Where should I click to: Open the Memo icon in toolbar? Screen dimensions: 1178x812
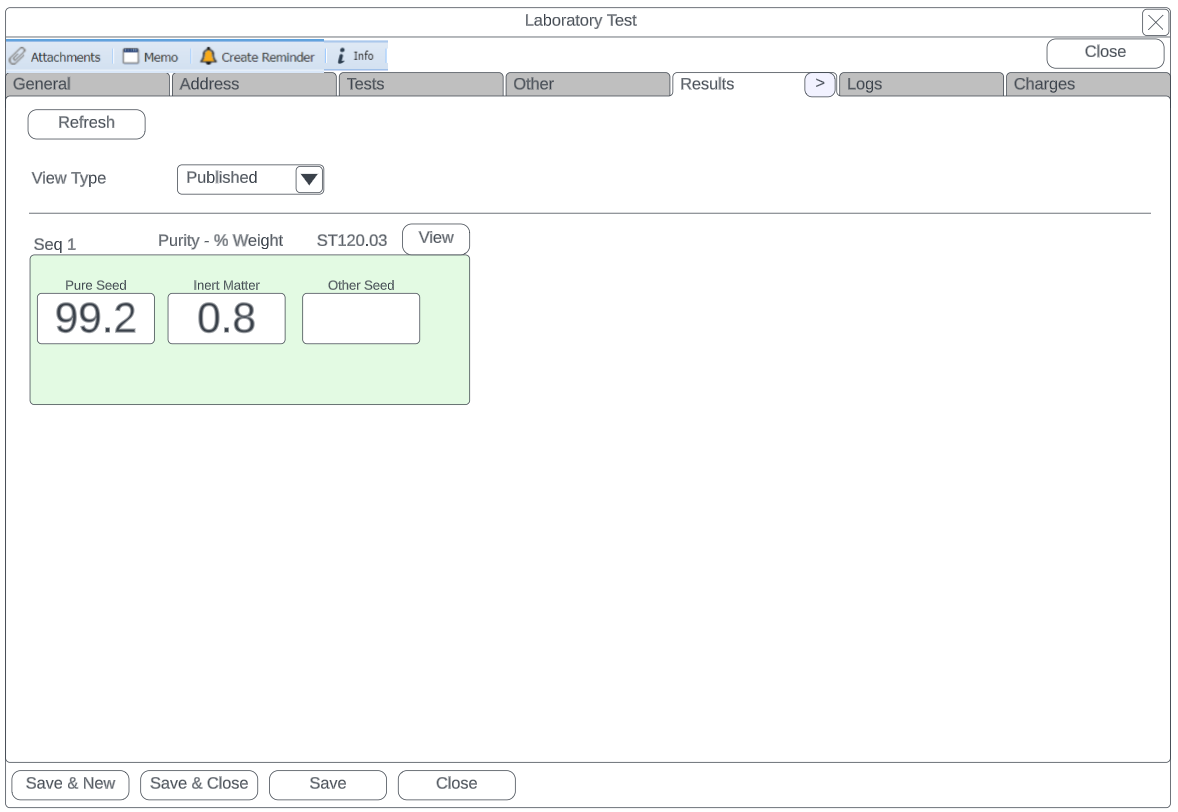tap(131, 57)
